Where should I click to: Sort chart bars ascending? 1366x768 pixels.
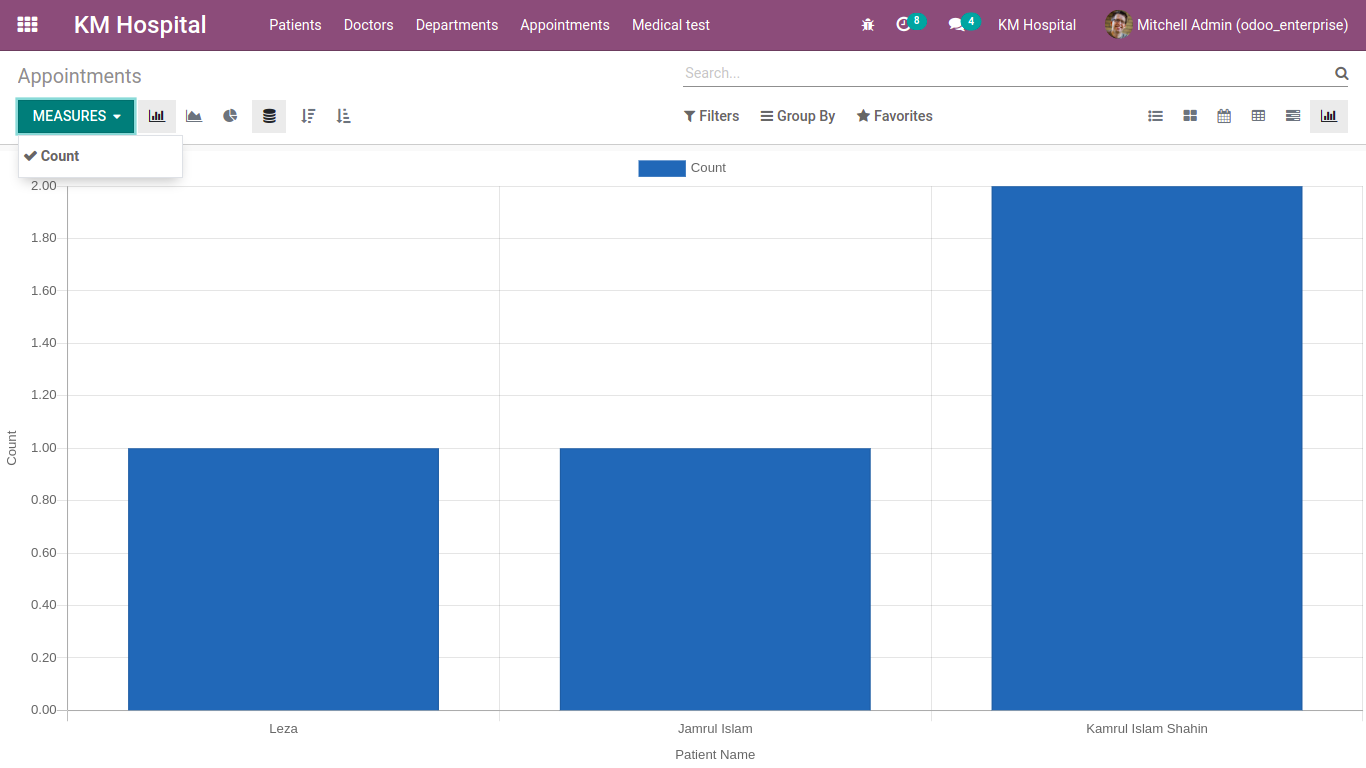tap(344, 116)
